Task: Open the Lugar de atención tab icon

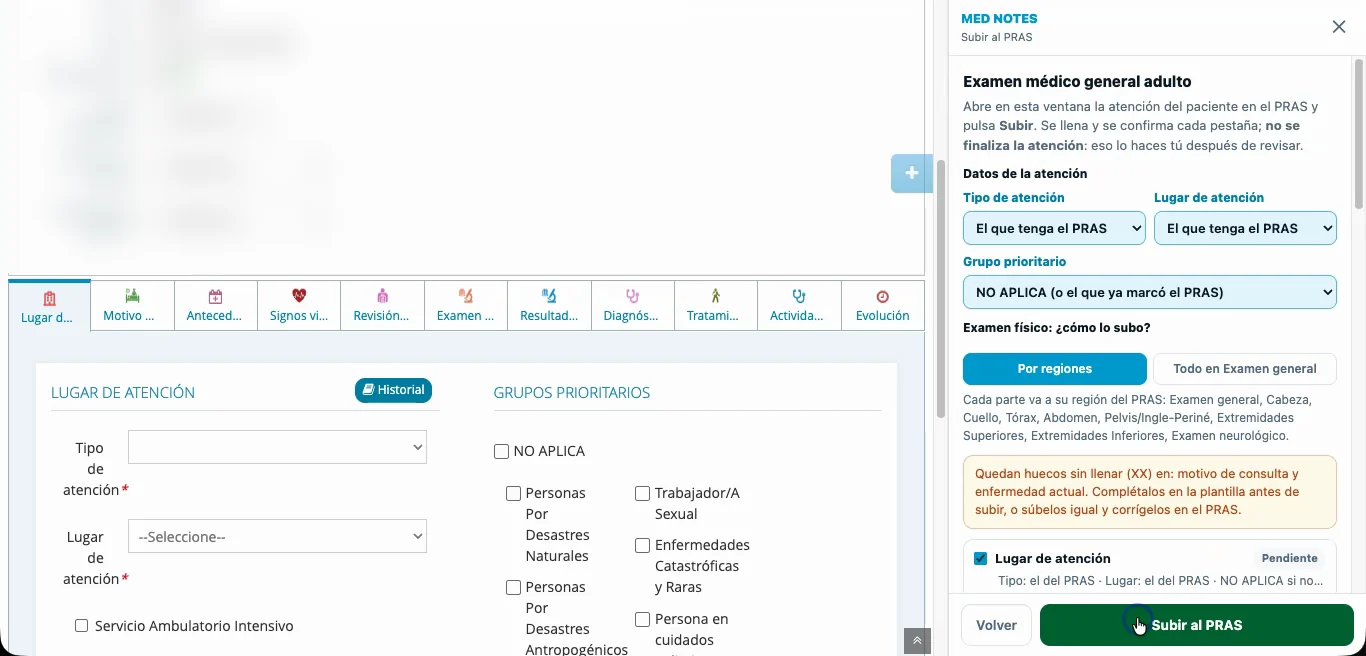Action: tap(49, 298)
